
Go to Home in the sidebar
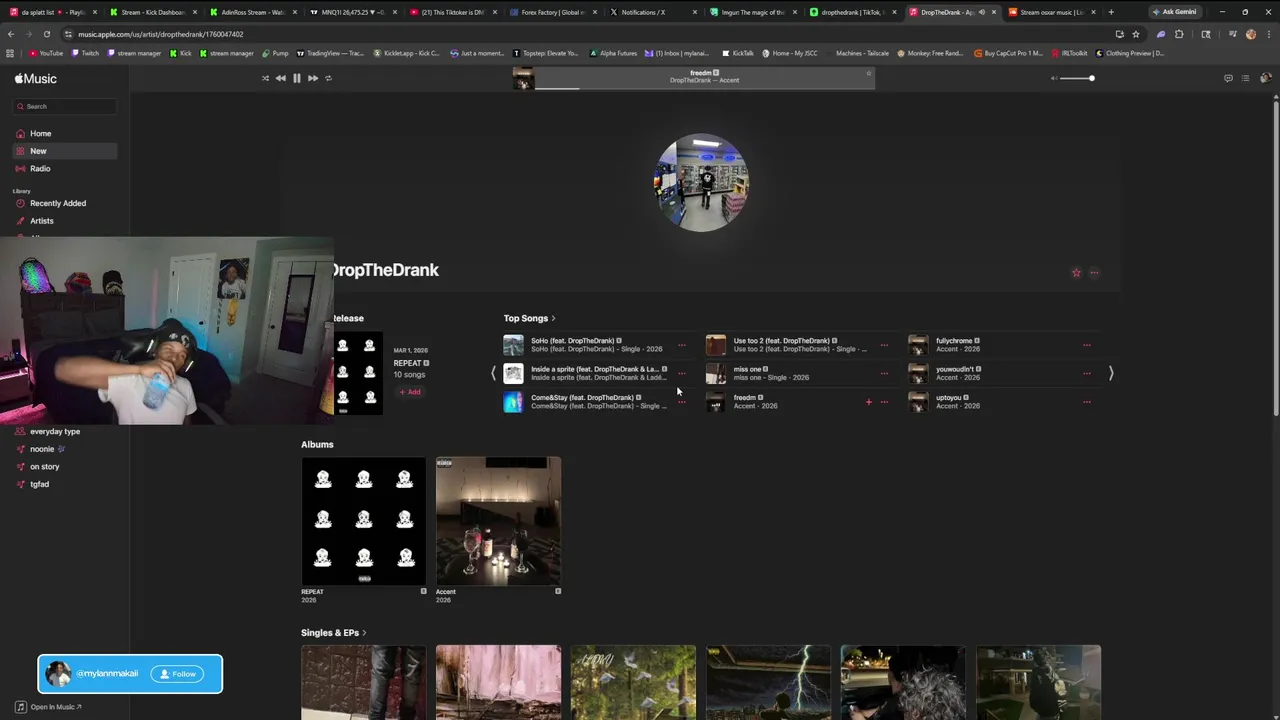tap(65, 133)
